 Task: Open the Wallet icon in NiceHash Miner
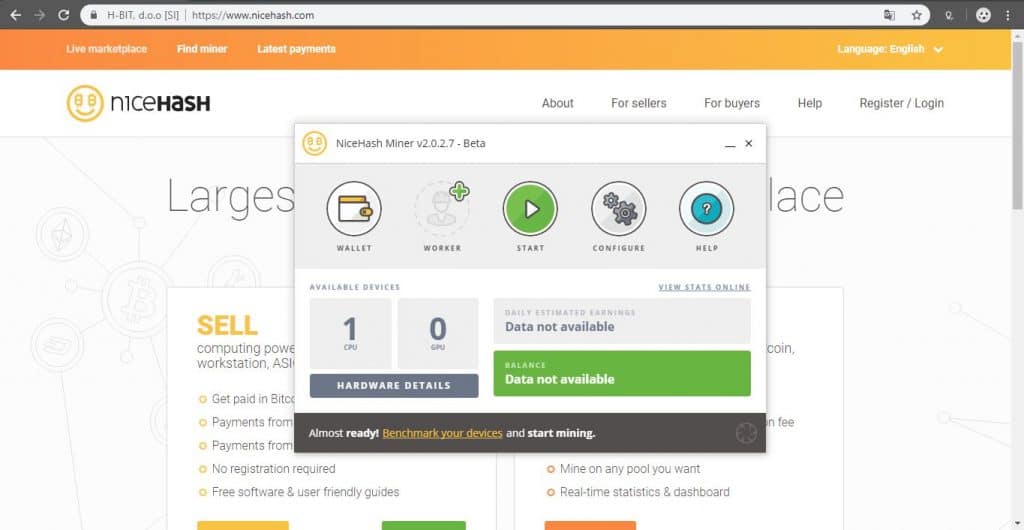point(354,209)
